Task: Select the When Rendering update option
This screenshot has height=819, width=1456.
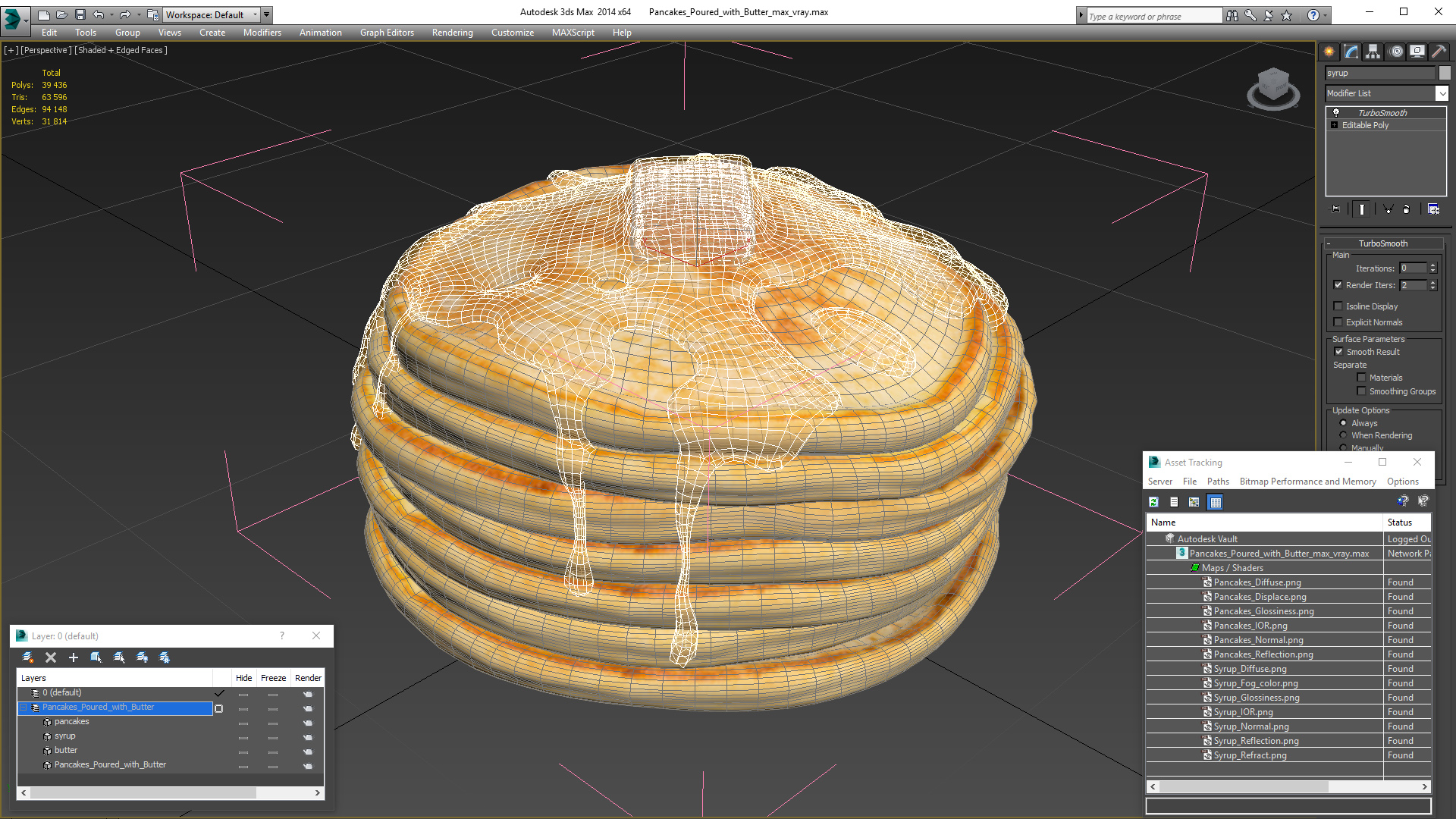Action: [x=1344, y=435]
